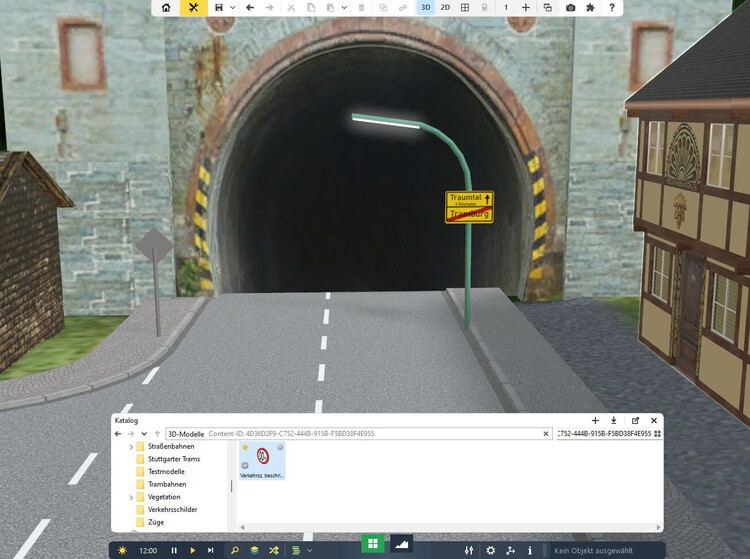The width and height of the screenshot is (750, 559).
Task: Switch to 2D view mode
Action: [x=445, y=7]
